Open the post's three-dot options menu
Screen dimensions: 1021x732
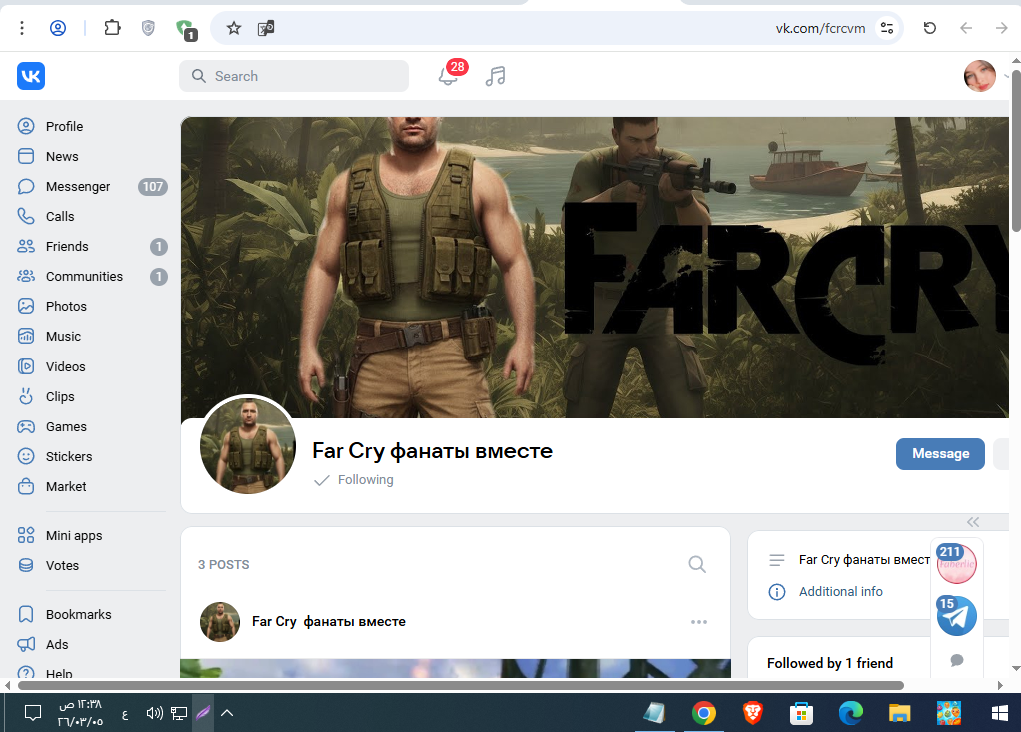tap(699, 622)
